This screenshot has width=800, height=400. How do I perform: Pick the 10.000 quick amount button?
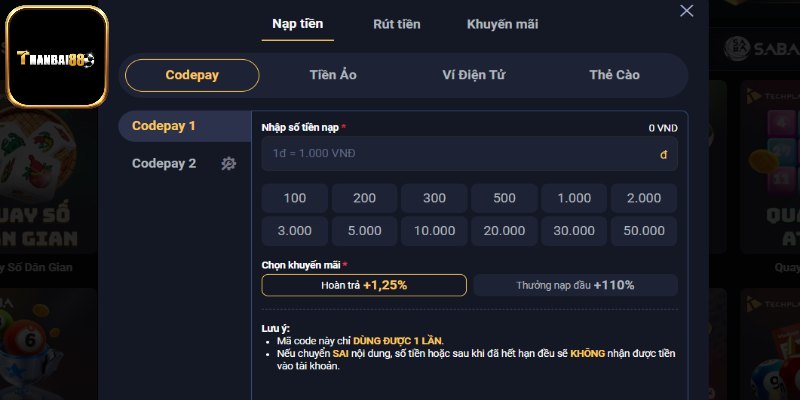[434, 231]
